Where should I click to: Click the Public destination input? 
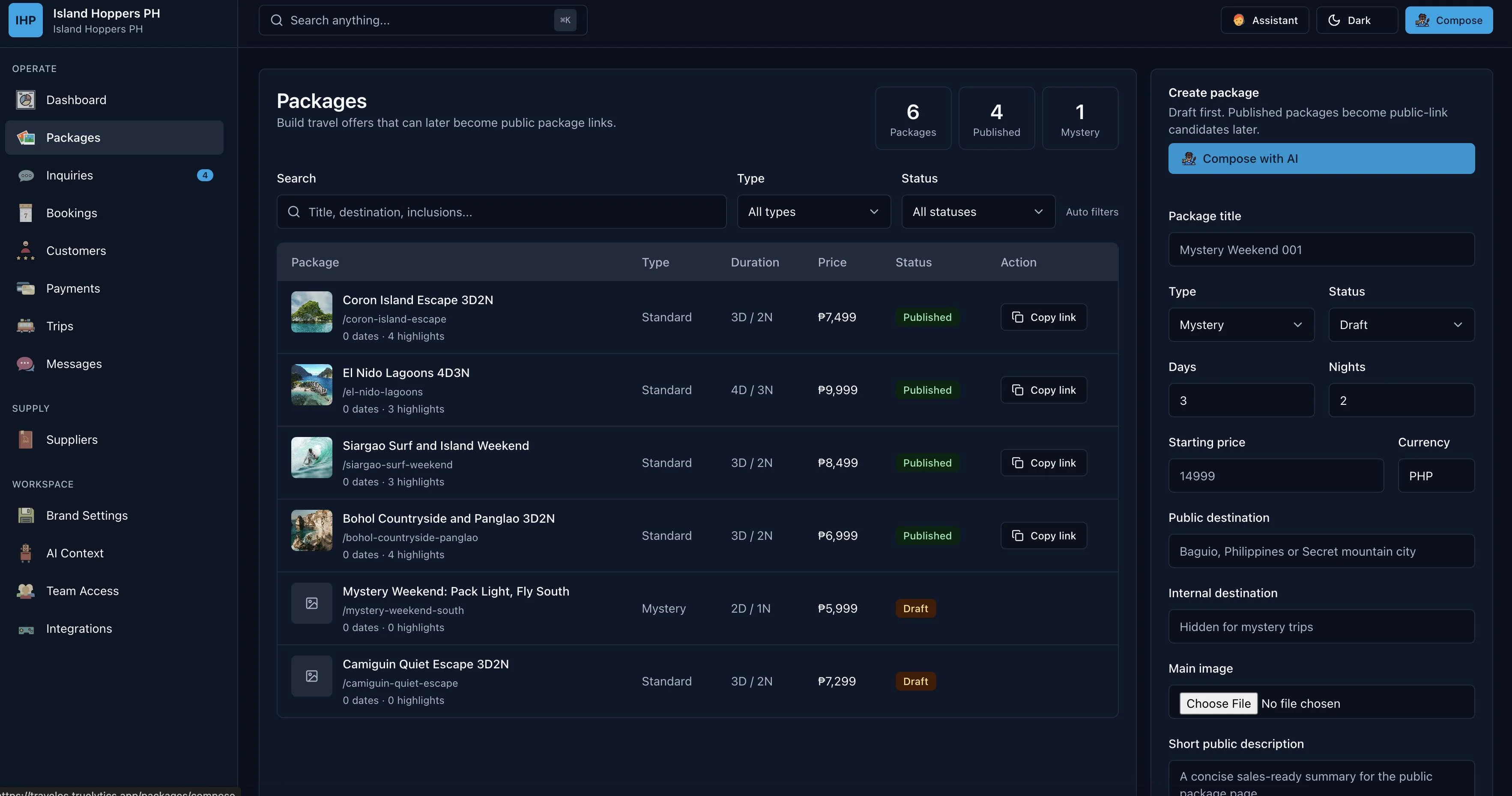pos(1321,551)
